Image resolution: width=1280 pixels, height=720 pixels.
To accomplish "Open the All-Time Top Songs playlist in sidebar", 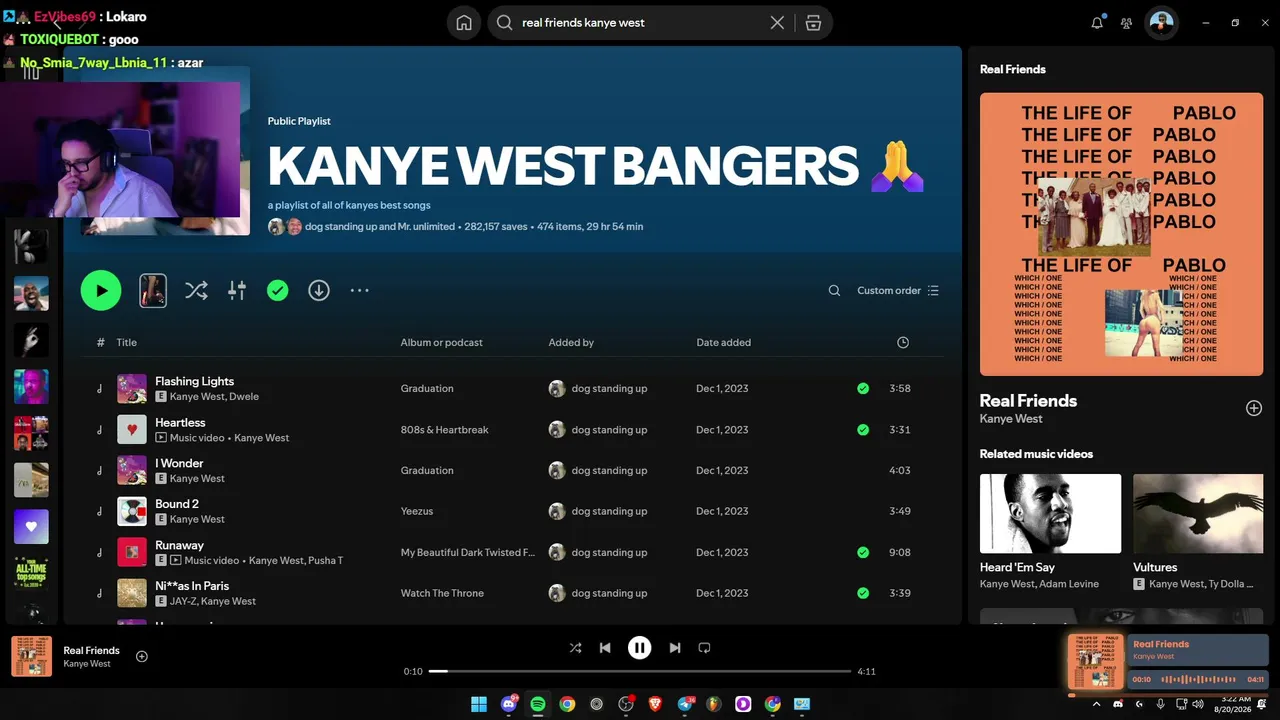I will tap(31, 574).
